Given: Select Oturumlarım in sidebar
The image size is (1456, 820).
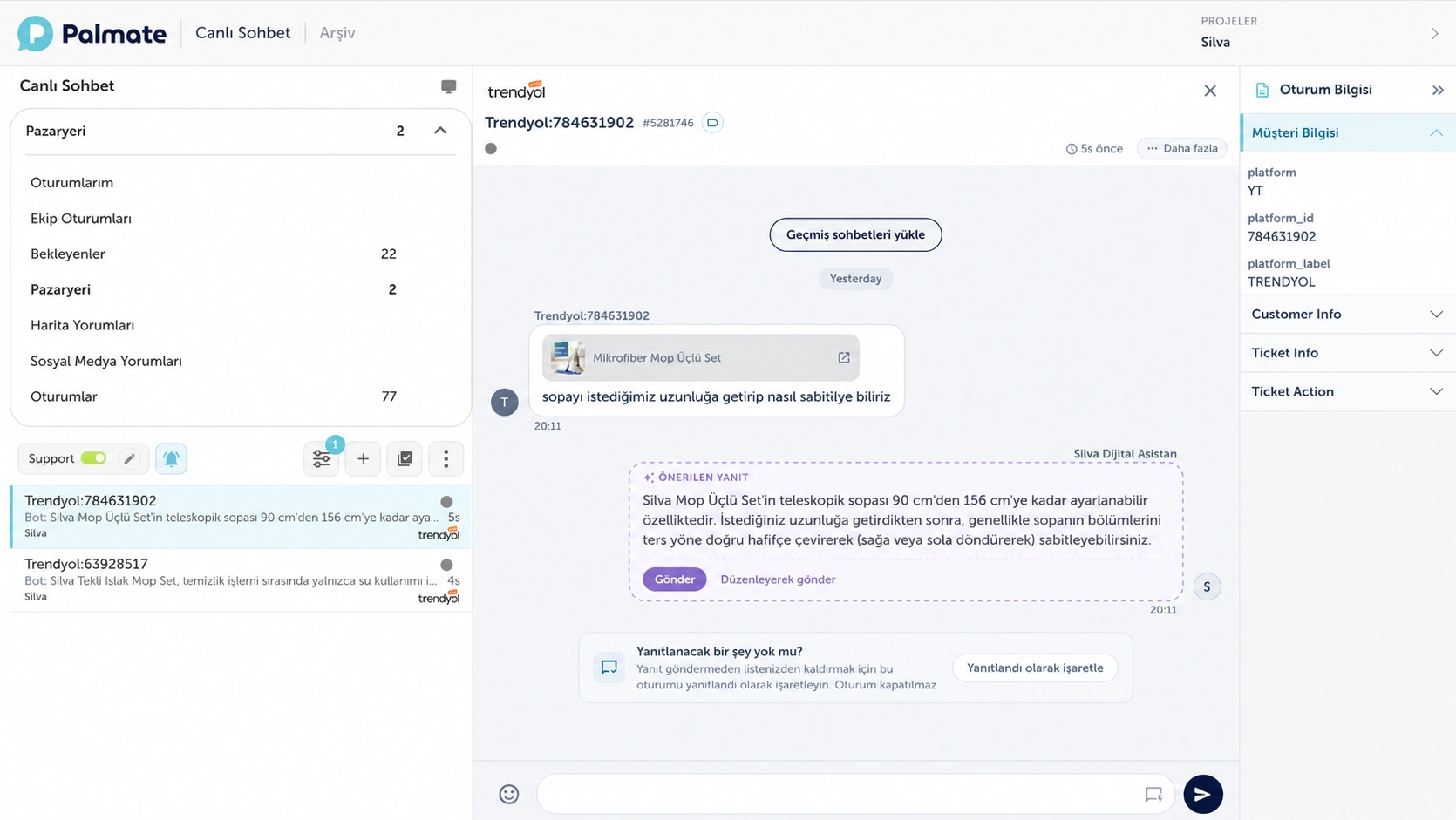Looking at the screenshot, I should click(x=71, y=182).
